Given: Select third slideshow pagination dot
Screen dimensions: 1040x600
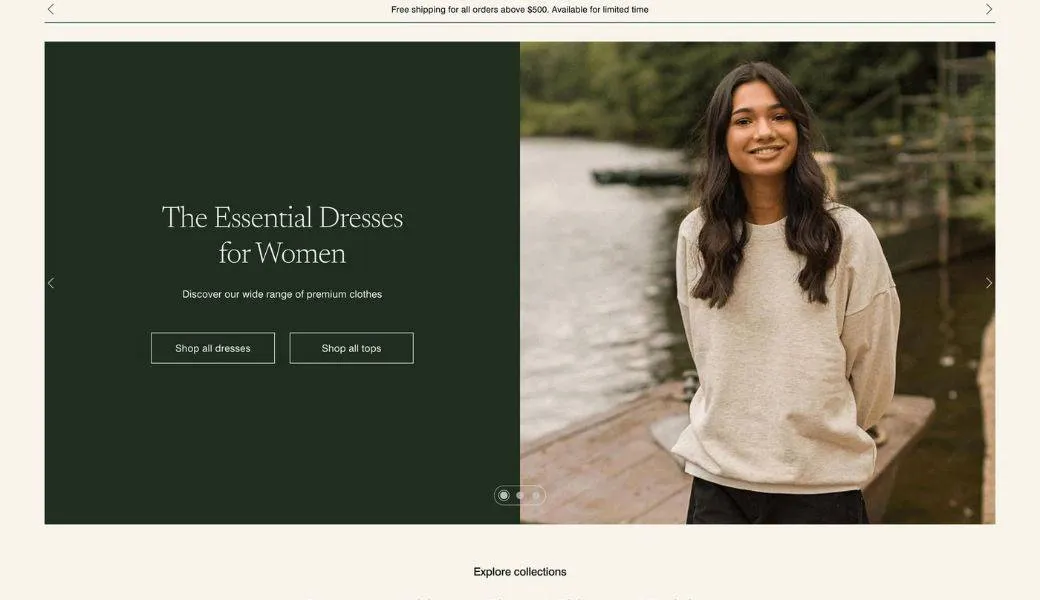Looking at the screenshot, I should coord(536,495).
